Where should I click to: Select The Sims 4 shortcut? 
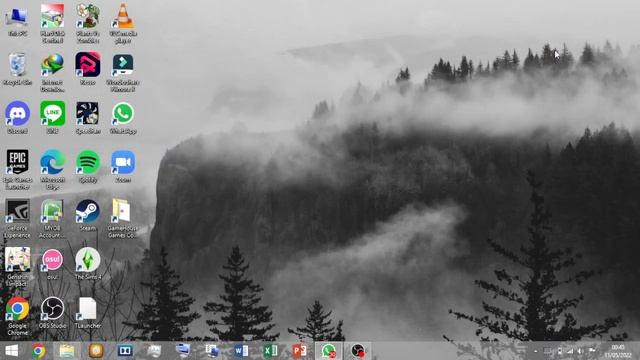click(x=88, y=264)
